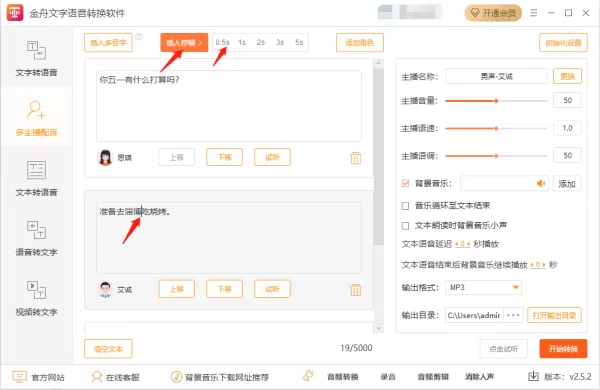Enable 音乐循环至文本结束 checkbox
The width and height of the screenshot is (600, 390).
pyautogui.click(x=406, y=206)
